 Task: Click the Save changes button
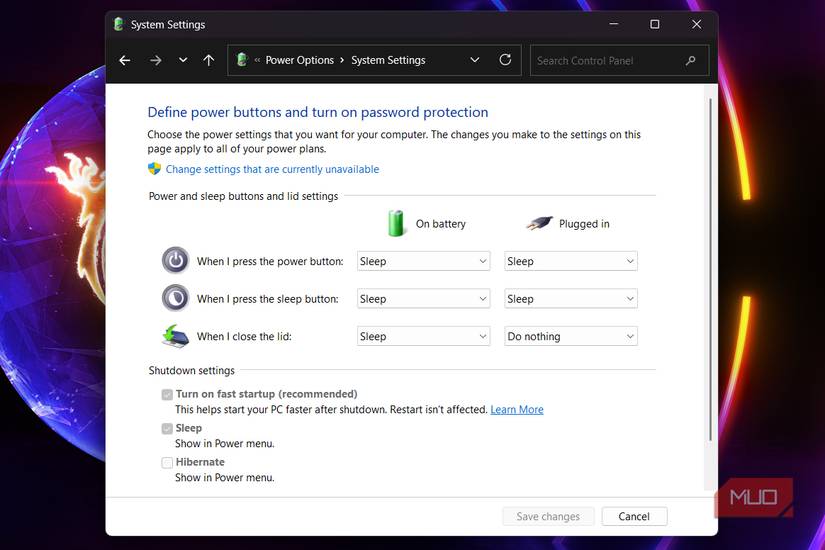pos(548,516)
